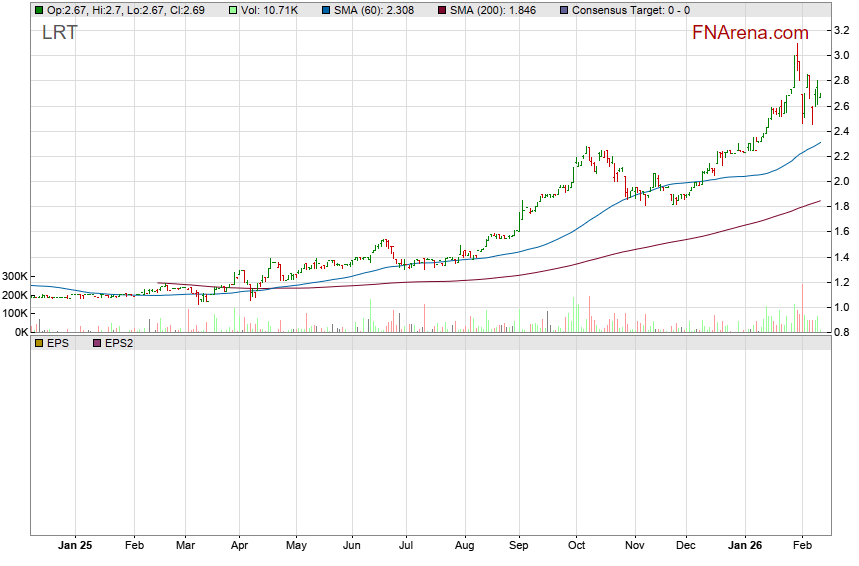Click the light green Vol legend swatch
859x566 pixels.
pyautogui.click(x=233, y=10)
